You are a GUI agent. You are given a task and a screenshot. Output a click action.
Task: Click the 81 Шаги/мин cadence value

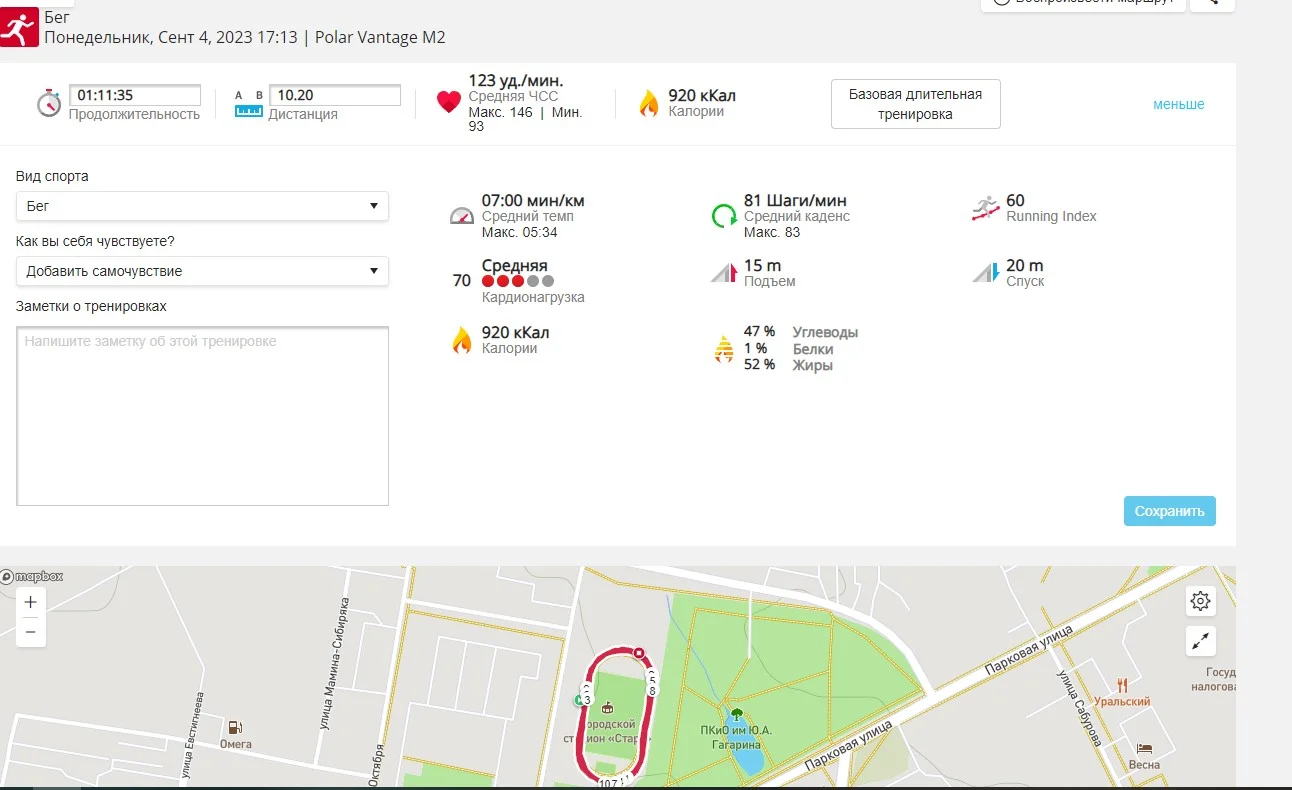pos(795,200)
